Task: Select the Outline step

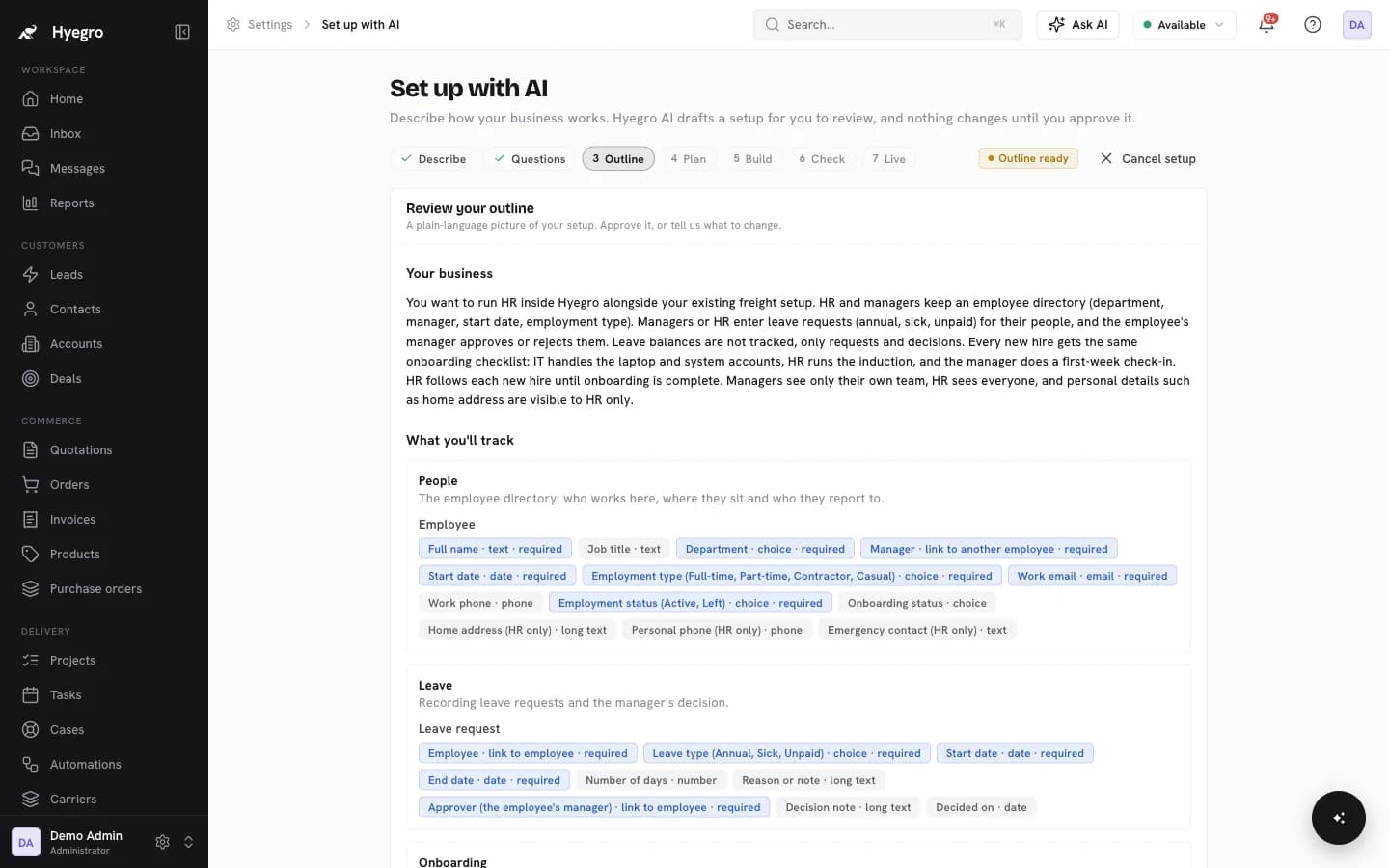Action: (x=618, y=158)
